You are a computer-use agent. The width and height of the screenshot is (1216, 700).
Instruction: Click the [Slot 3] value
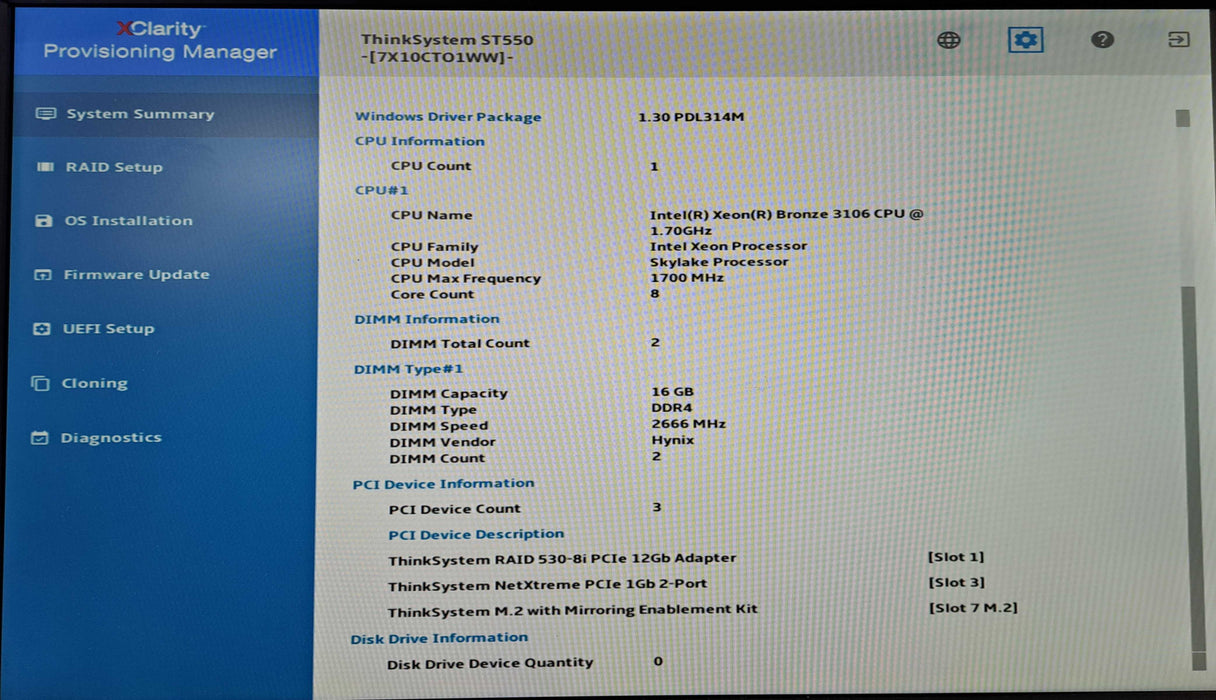click(x=956, y=582)
